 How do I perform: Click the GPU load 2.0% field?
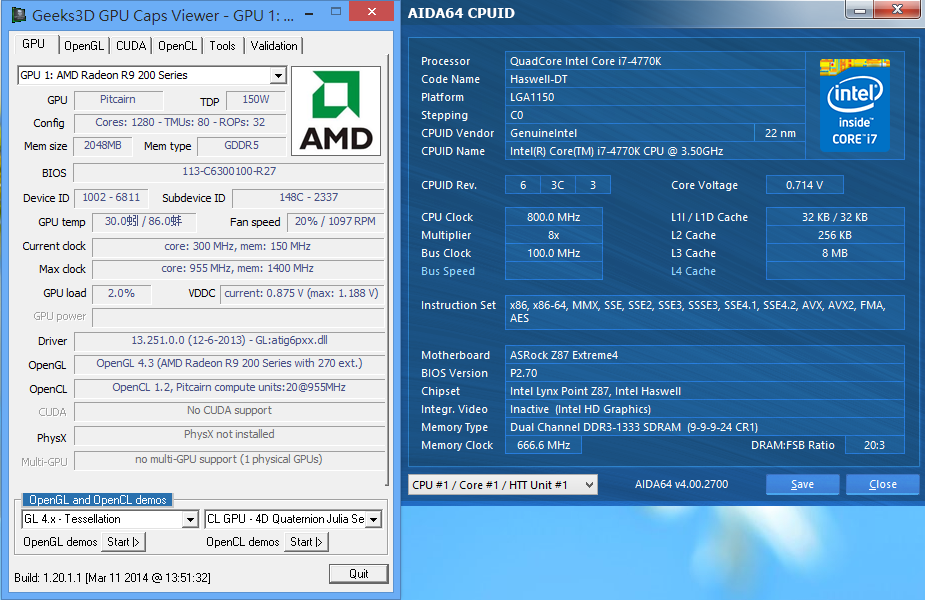point(121,294)
